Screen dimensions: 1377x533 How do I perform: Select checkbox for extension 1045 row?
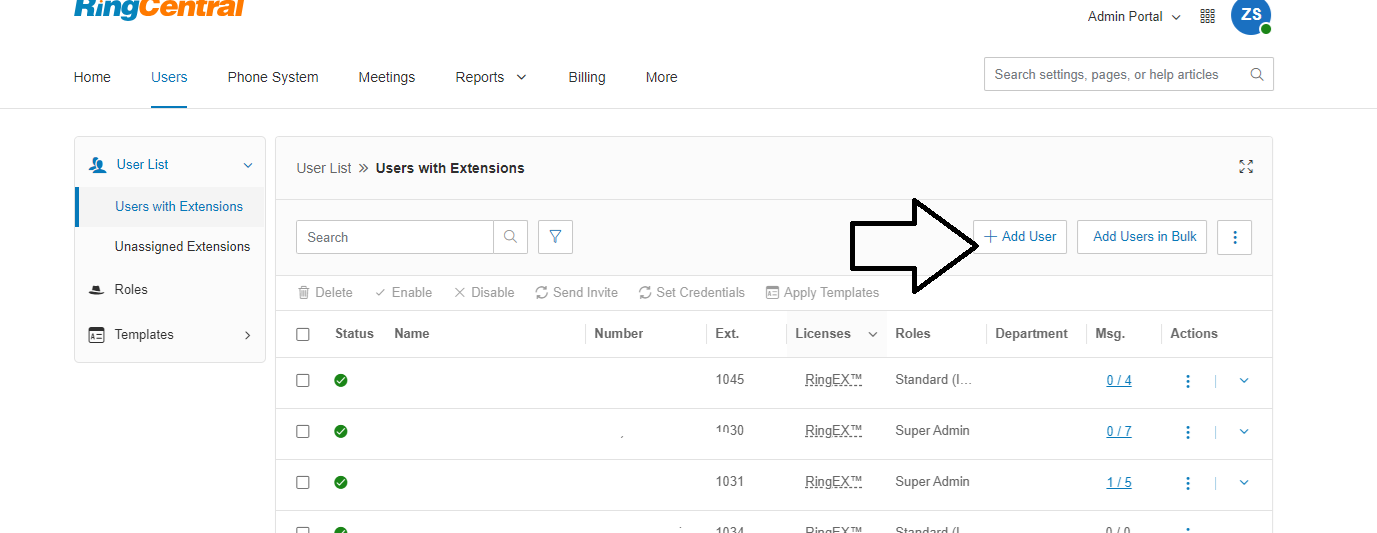click(x=303, y=381)
